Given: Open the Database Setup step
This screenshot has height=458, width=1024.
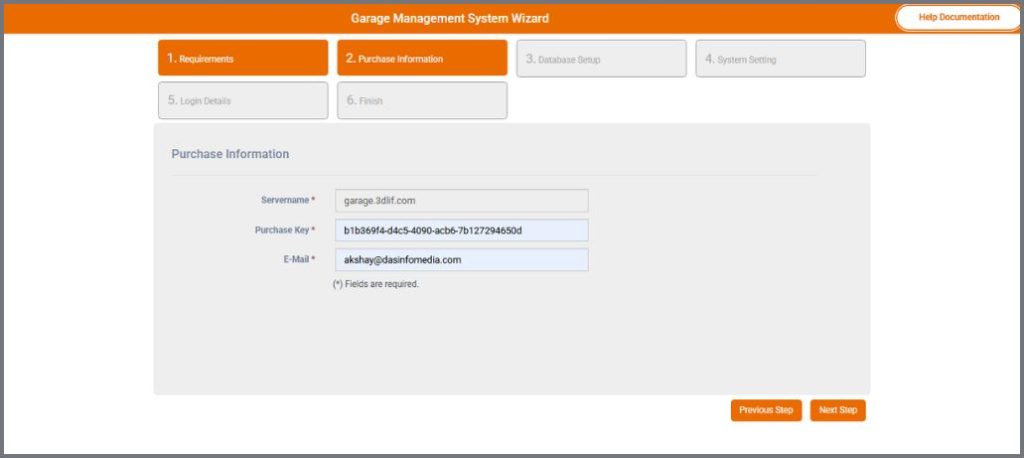Looking at the screenshot, I should tap(601, 59).
